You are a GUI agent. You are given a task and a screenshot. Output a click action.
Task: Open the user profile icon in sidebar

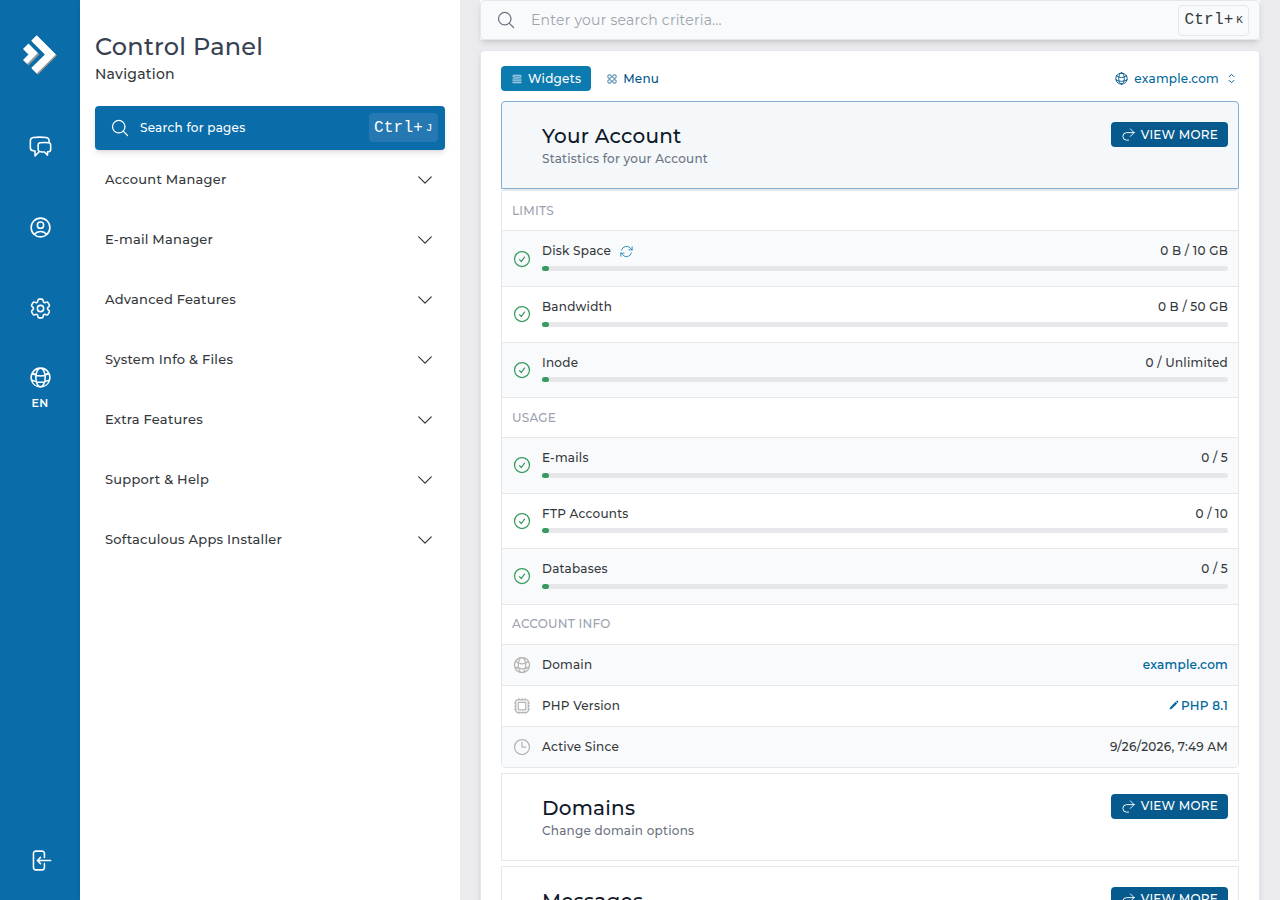point(40,228)
